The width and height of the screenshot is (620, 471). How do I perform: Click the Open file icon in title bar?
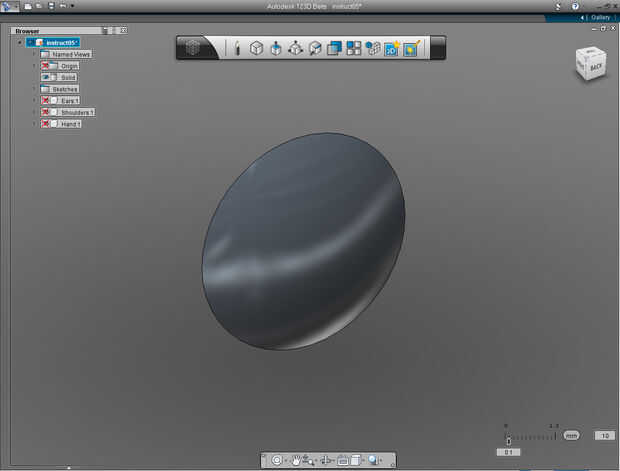tap(39, 6)
